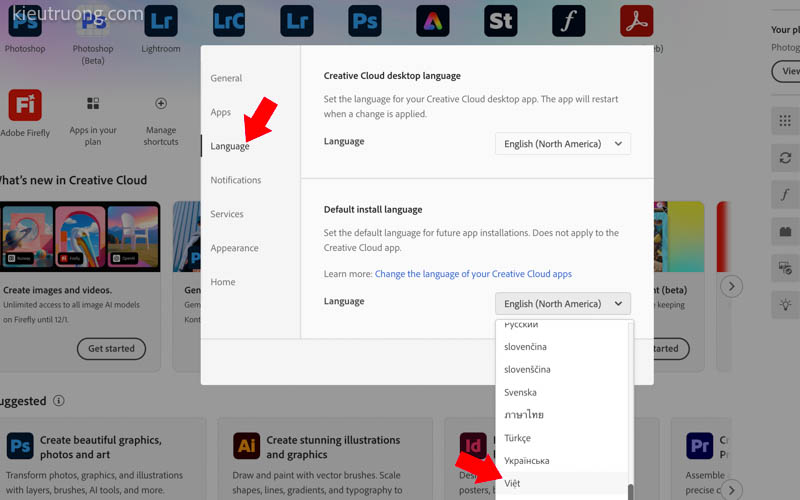Open Change the language of your apps link
The height and width of the screenshot is (500, 800).
point(473,274)
